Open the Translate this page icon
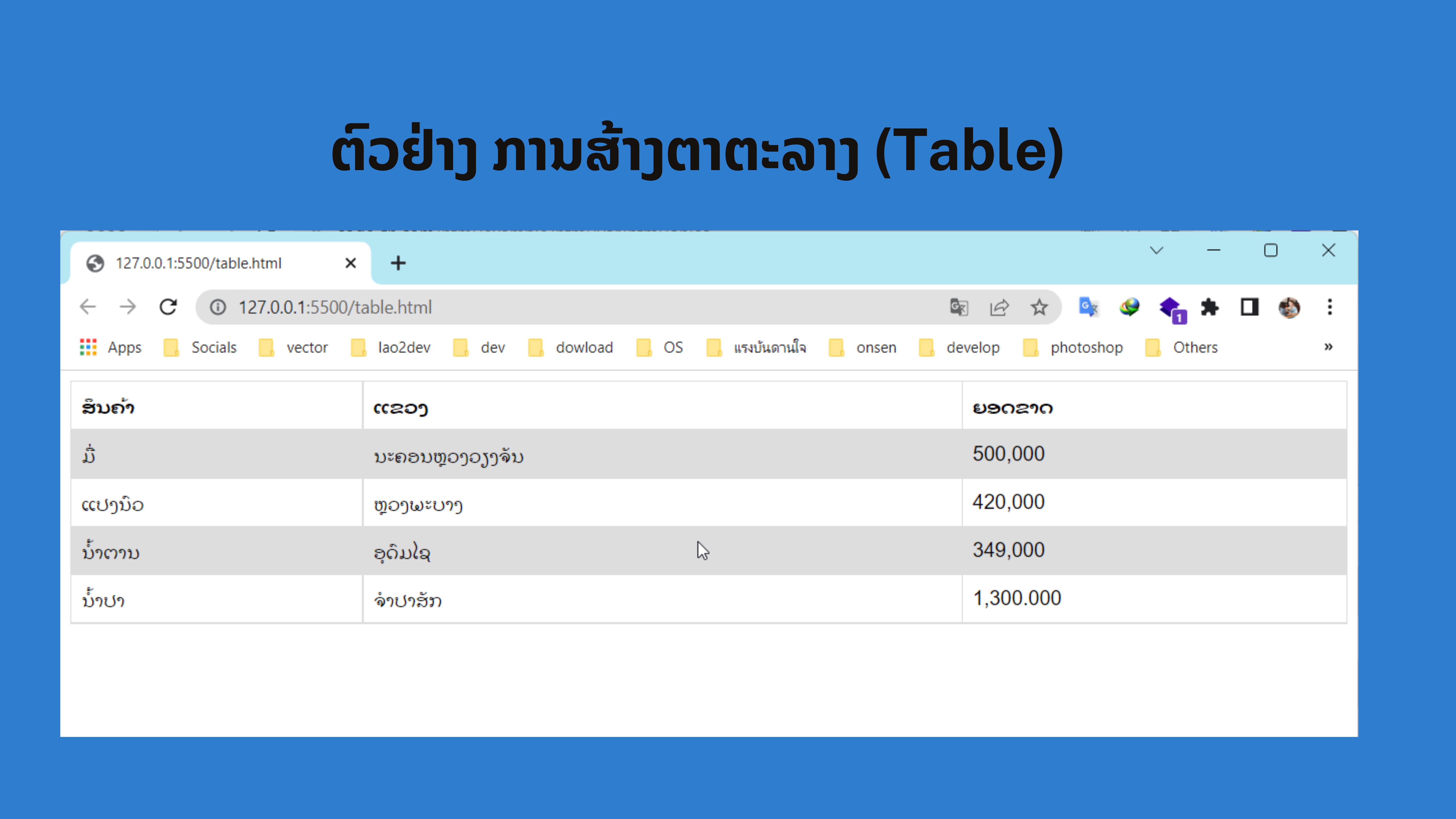 959,307
